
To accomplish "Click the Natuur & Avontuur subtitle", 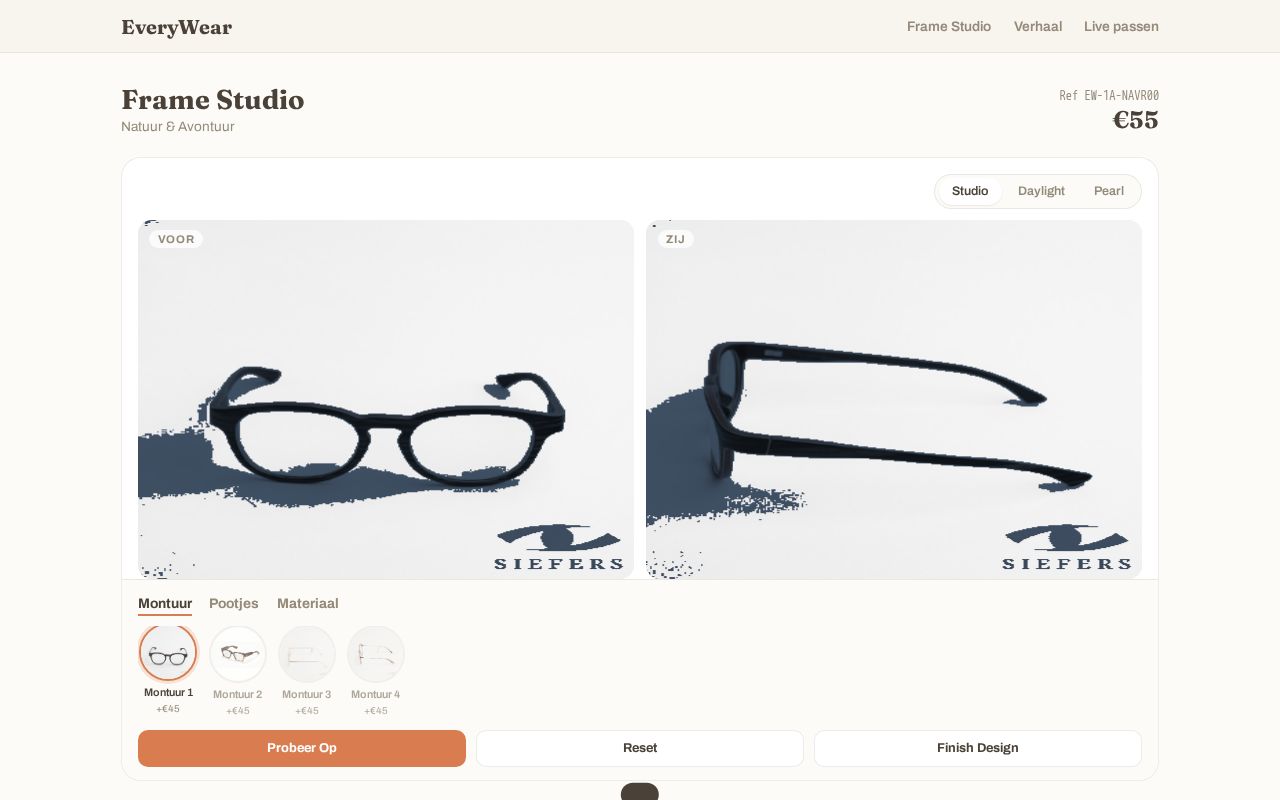I will click(x=178, y=127).
